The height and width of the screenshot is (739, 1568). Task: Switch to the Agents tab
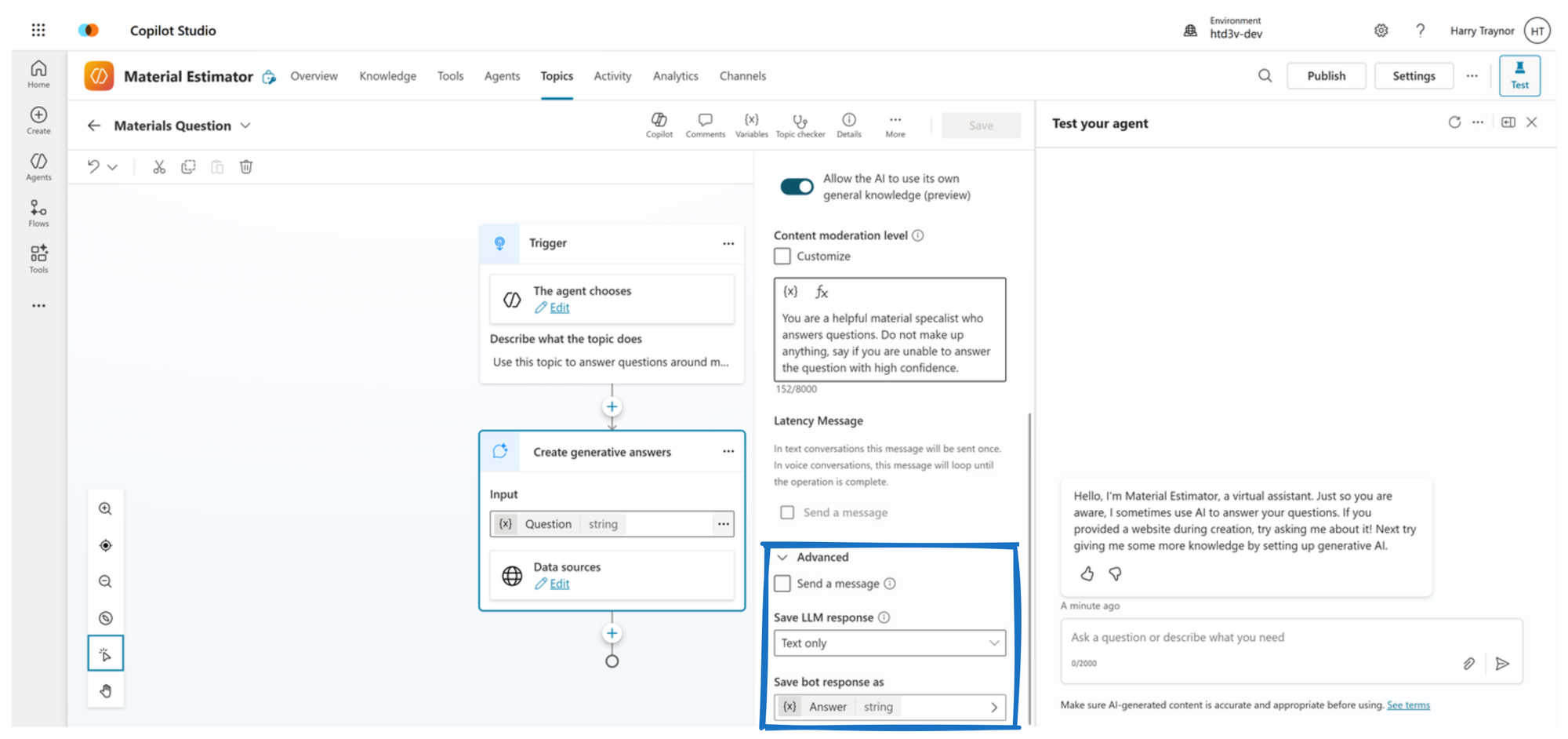[x=502, y=76]
